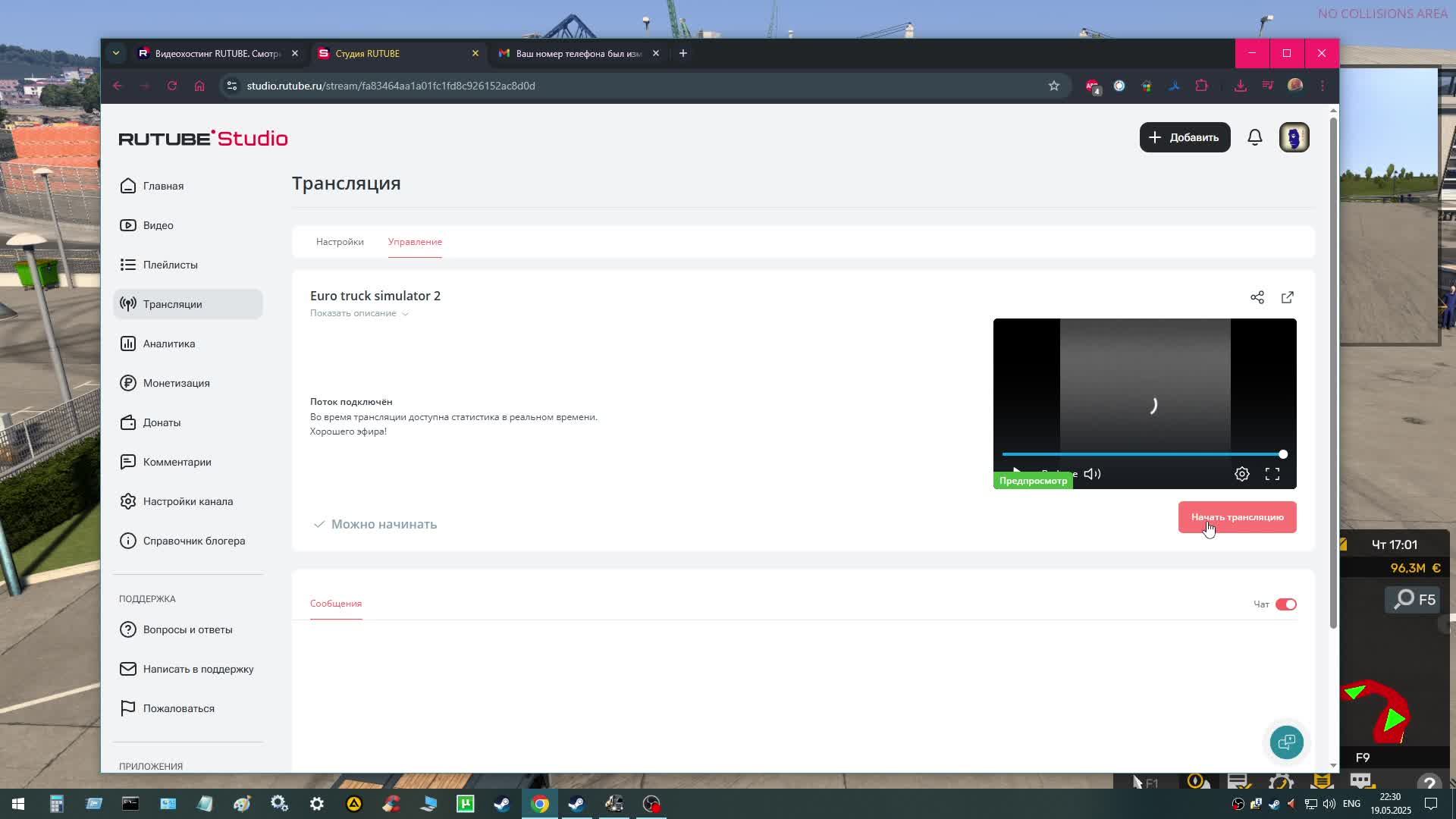
Task: Open the Сообщения tab
Action: coord(336,604)
